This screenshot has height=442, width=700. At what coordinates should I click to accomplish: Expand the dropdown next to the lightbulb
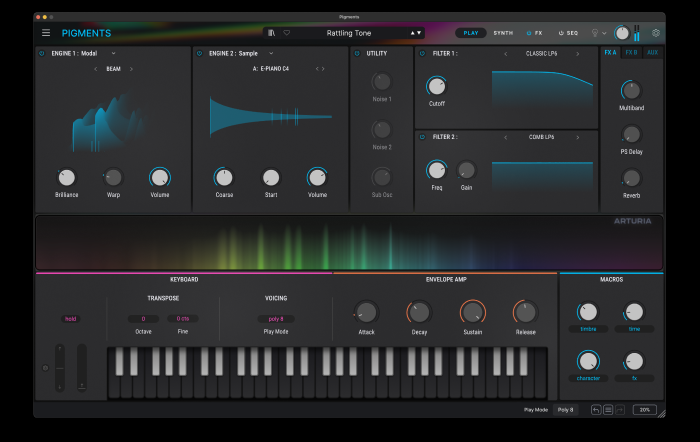point(604,33)
